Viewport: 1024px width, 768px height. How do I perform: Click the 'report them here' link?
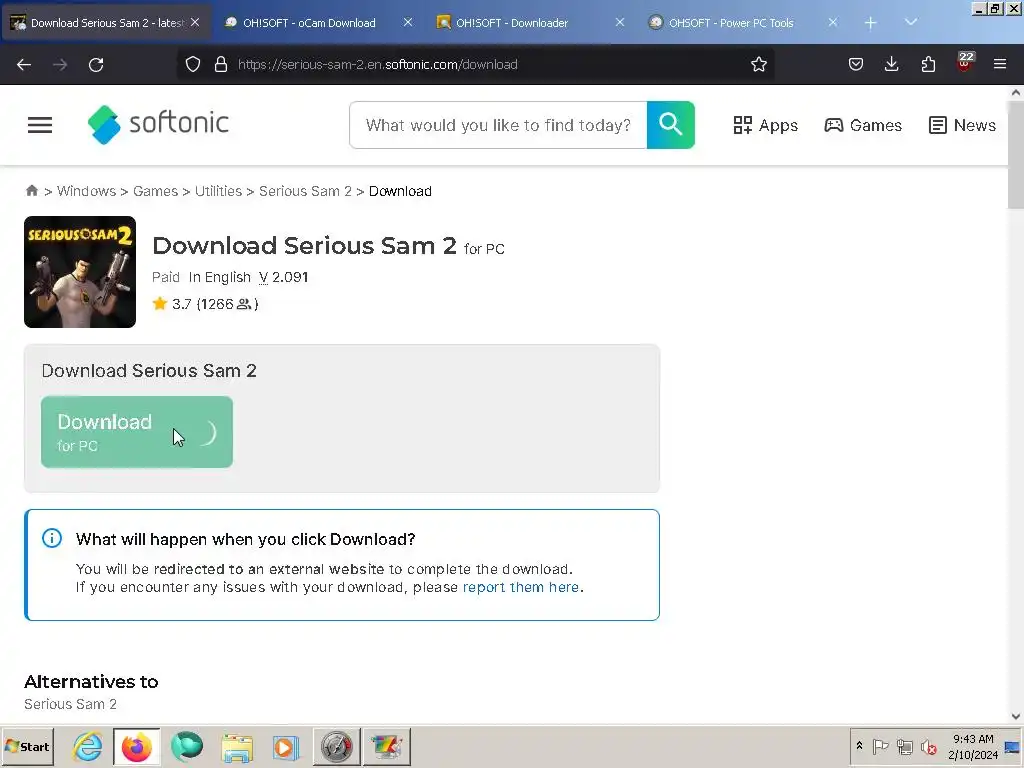[520, 587]
